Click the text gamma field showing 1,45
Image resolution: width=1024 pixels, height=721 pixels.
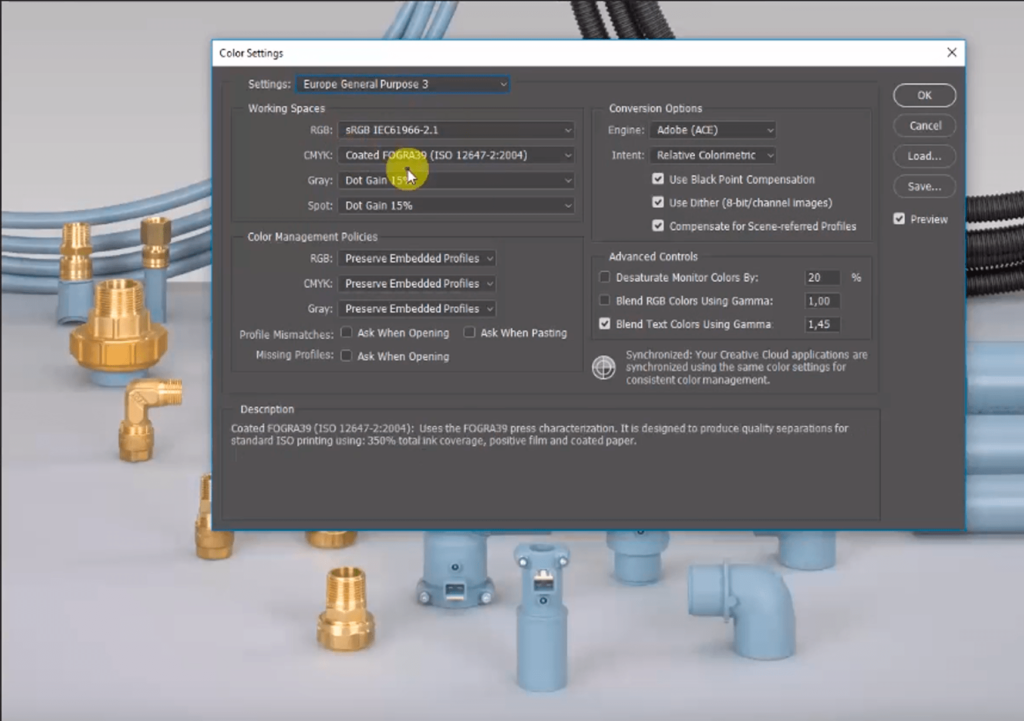click(822, 325)
